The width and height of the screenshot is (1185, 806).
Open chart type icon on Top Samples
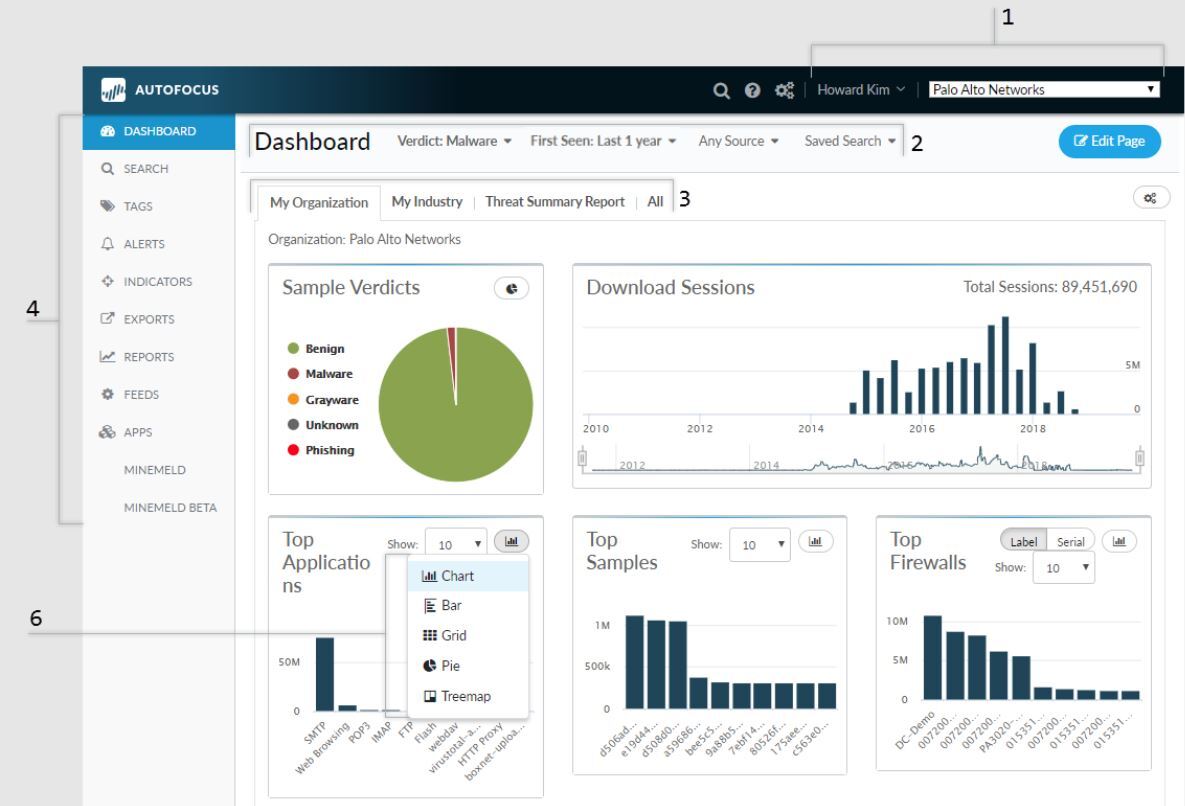pos(814,541)
